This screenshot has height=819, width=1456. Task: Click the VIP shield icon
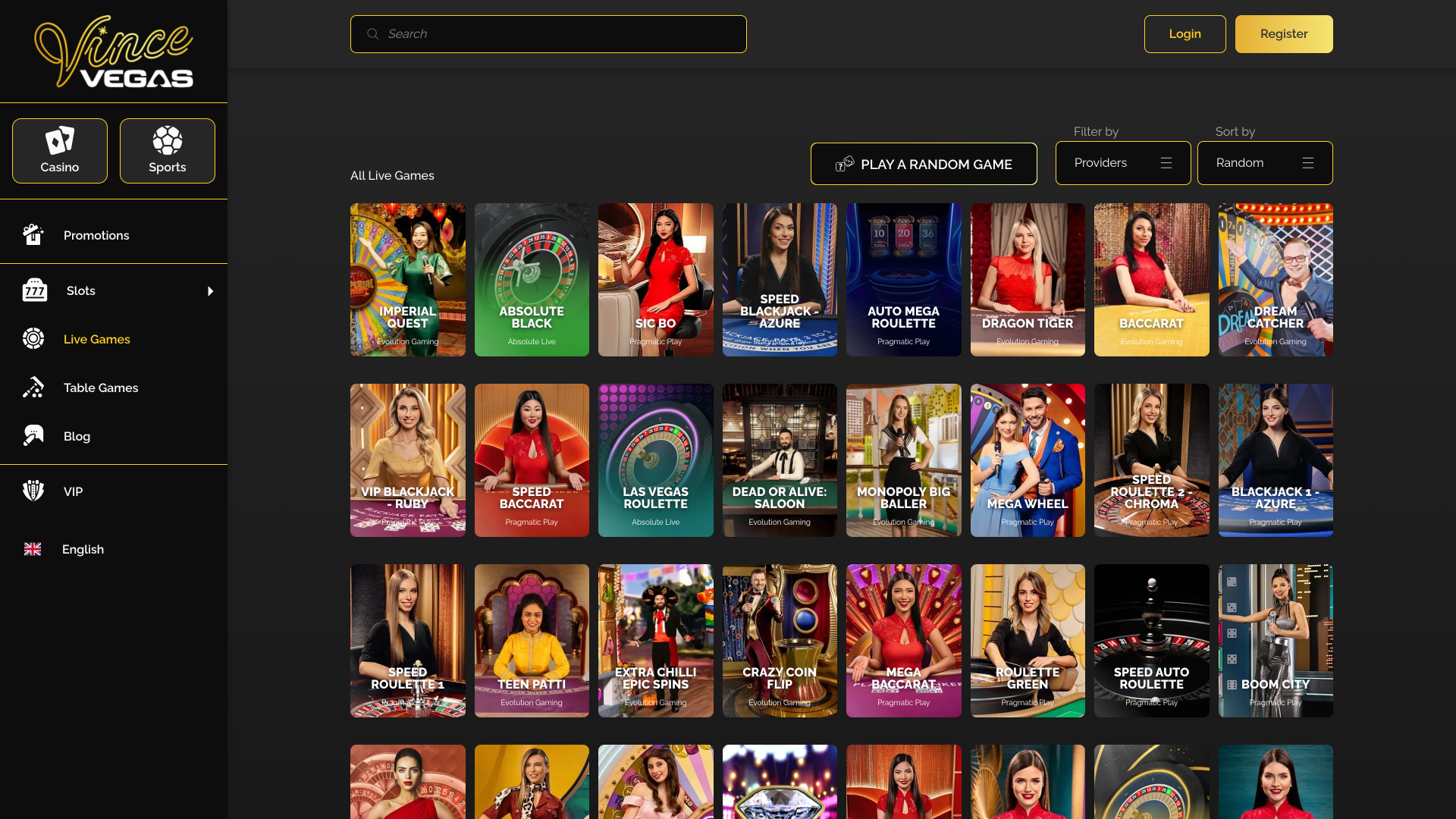click(x=33, y=491)
